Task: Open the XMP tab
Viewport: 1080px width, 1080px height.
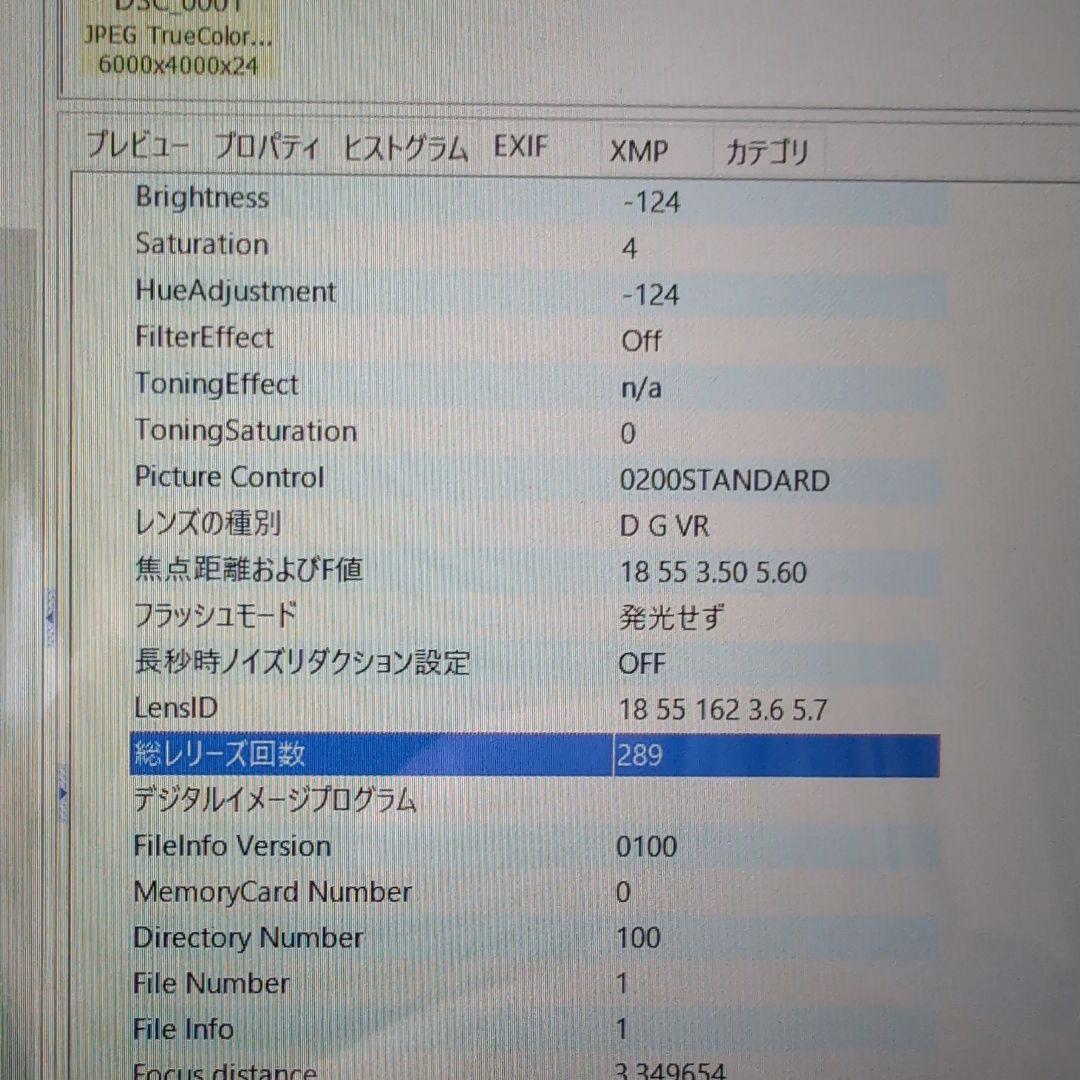Action: click(x=640, y=152)
